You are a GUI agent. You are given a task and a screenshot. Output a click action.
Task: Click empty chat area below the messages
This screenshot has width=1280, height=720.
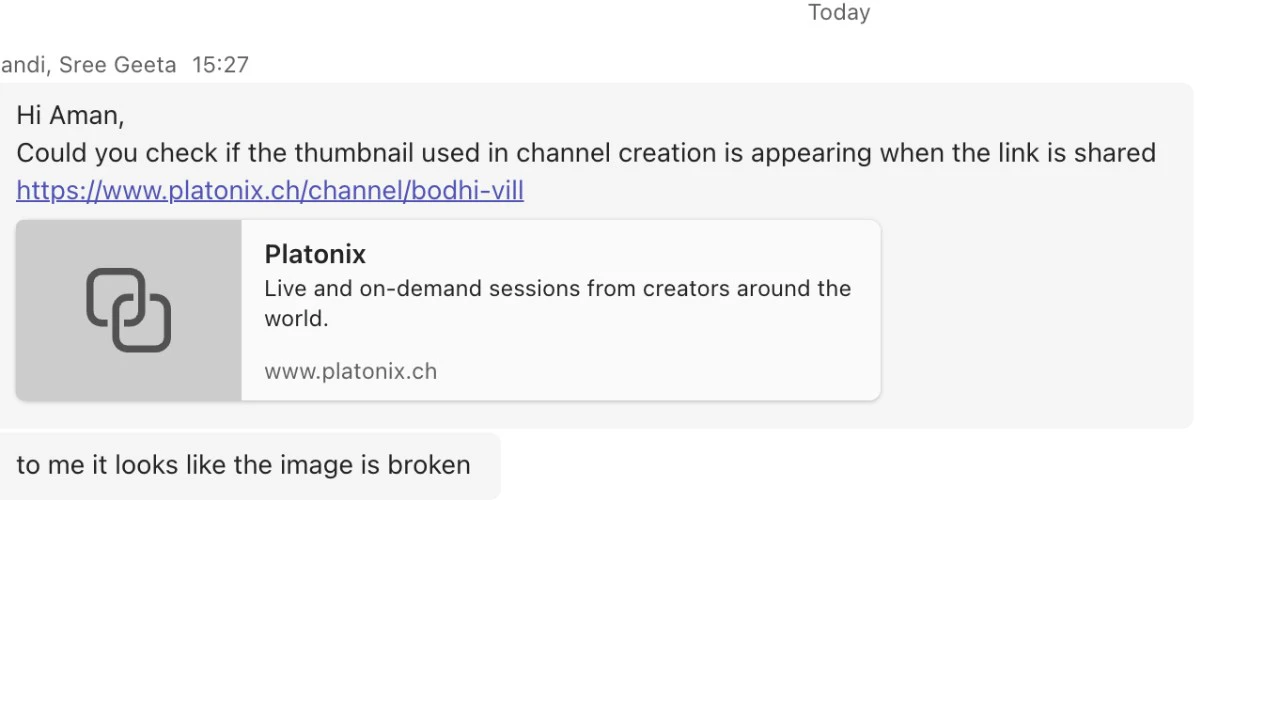(x=640, y=610)
